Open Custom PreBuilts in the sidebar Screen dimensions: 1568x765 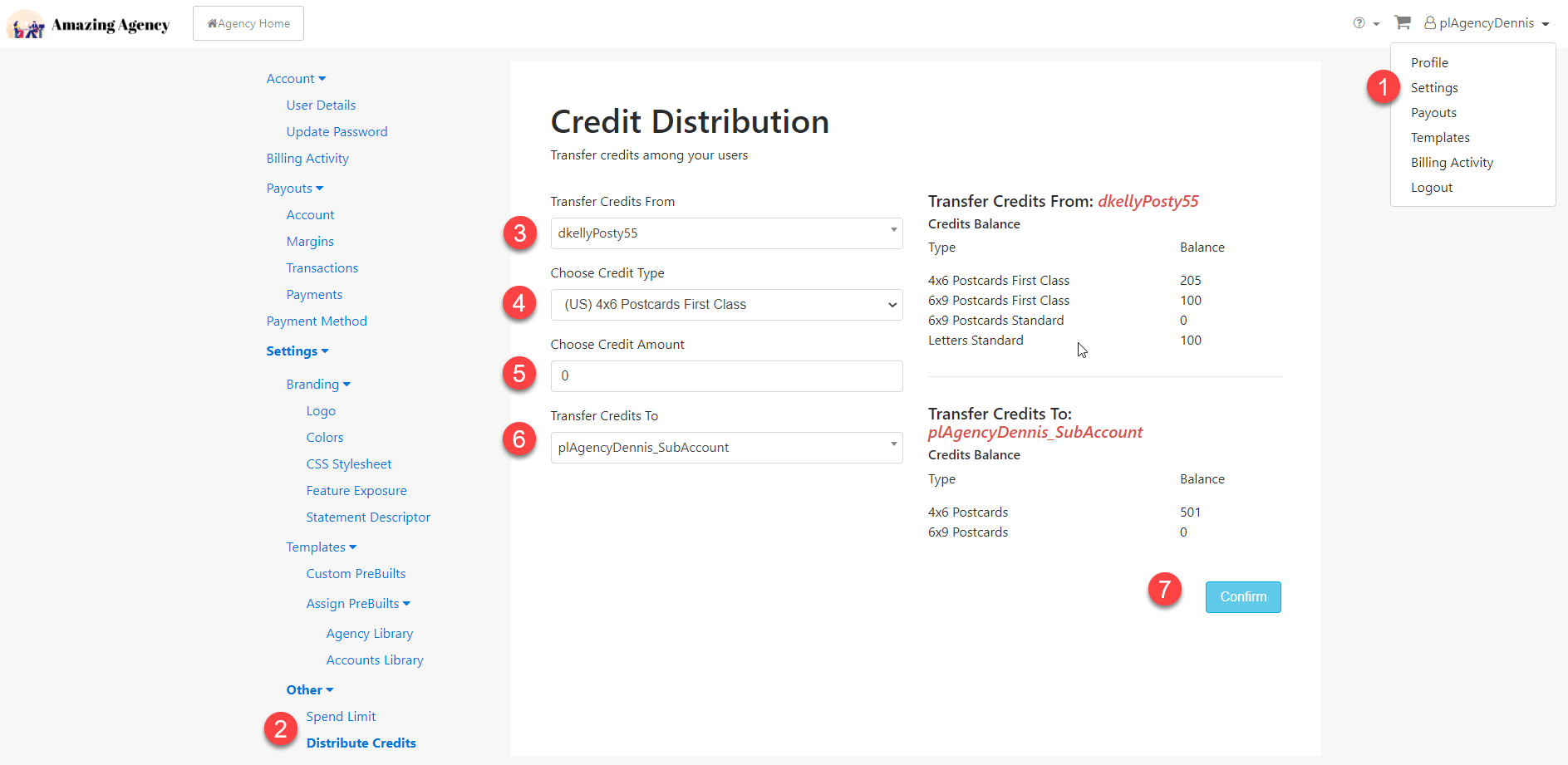[356, 574]
